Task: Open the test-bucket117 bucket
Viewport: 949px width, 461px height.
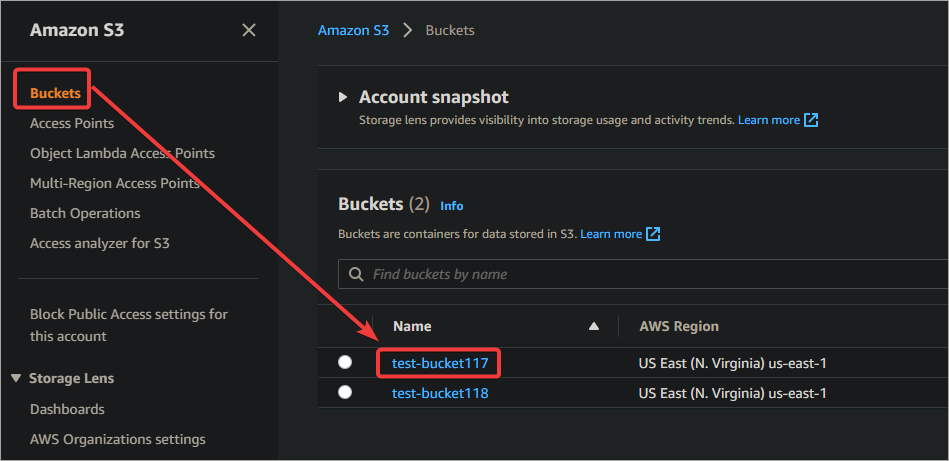Action: pos(440,363)
